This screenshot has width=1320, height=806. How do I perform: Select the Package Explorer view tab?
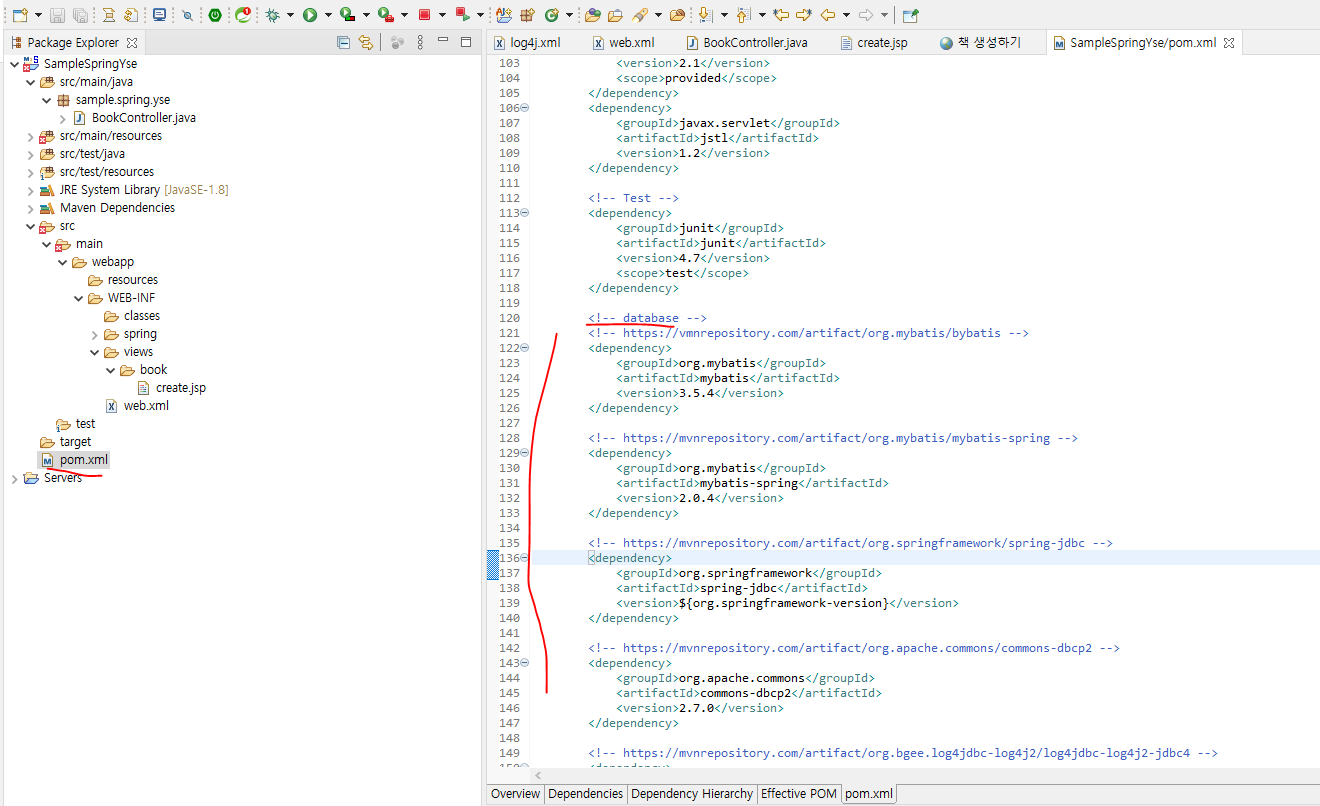[x=73, y=43]
